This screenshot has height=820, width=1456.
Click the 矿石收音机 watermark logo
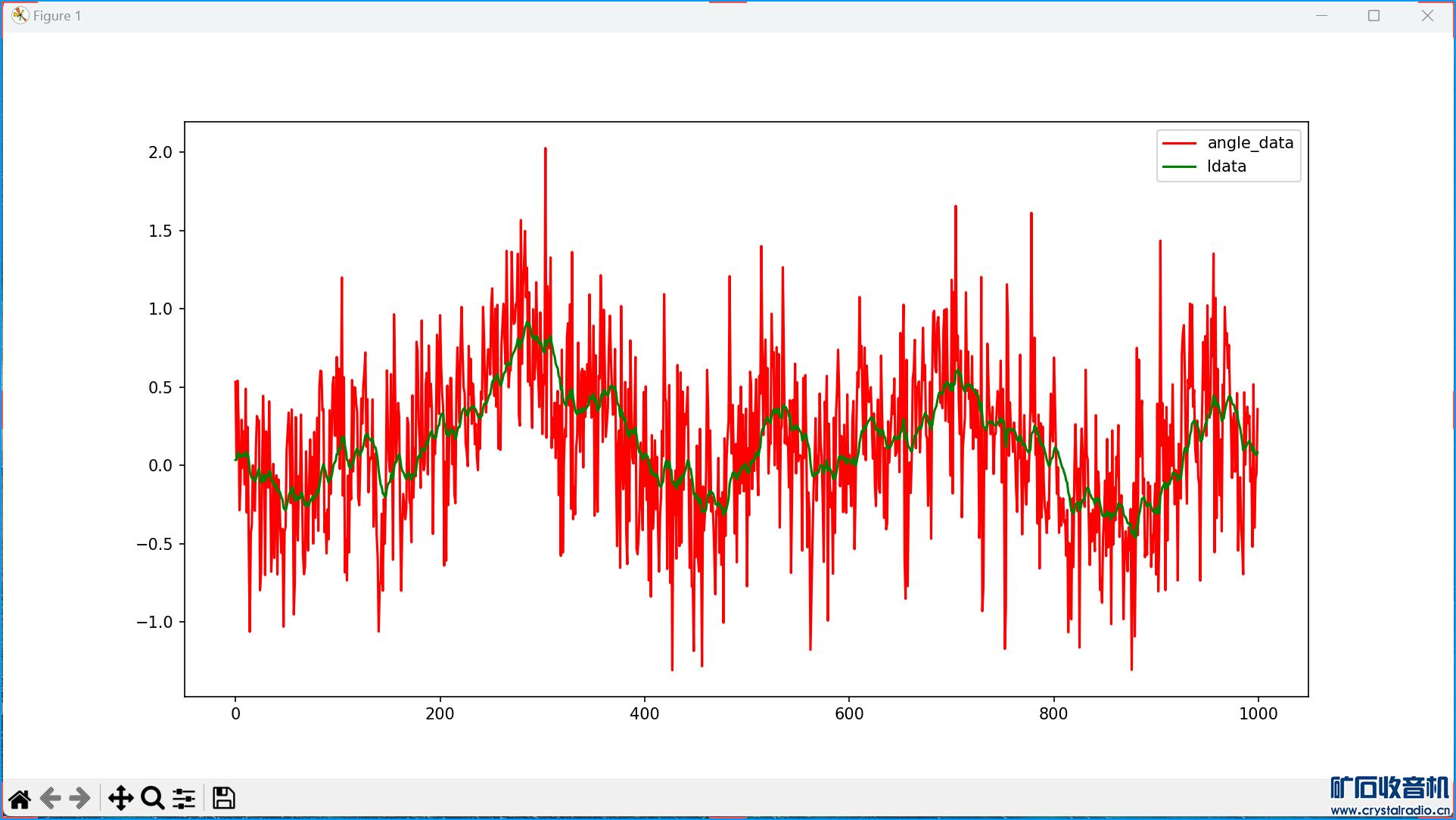(1389, 788)
